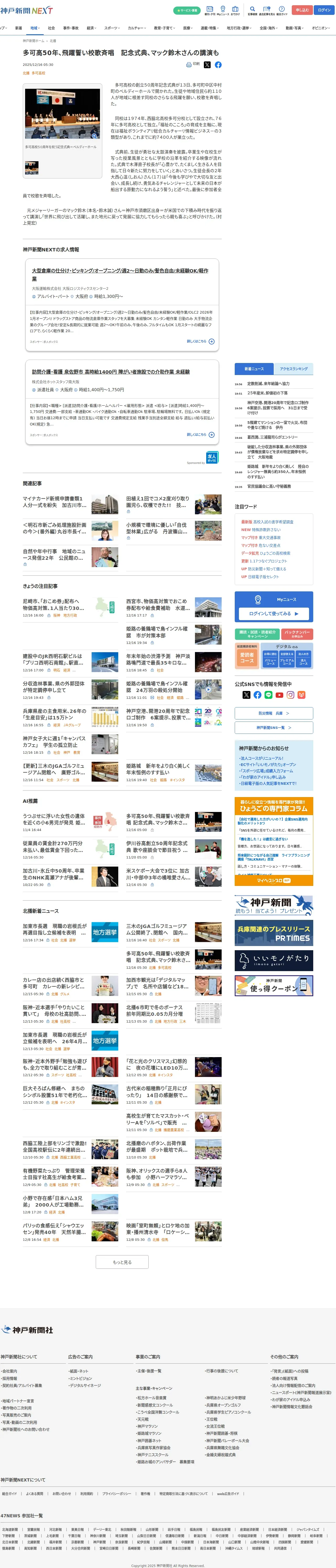This screenshot has width=336, height=1568.
Task: Click the 多可高校 tag under the date
Action: (38, 73)
